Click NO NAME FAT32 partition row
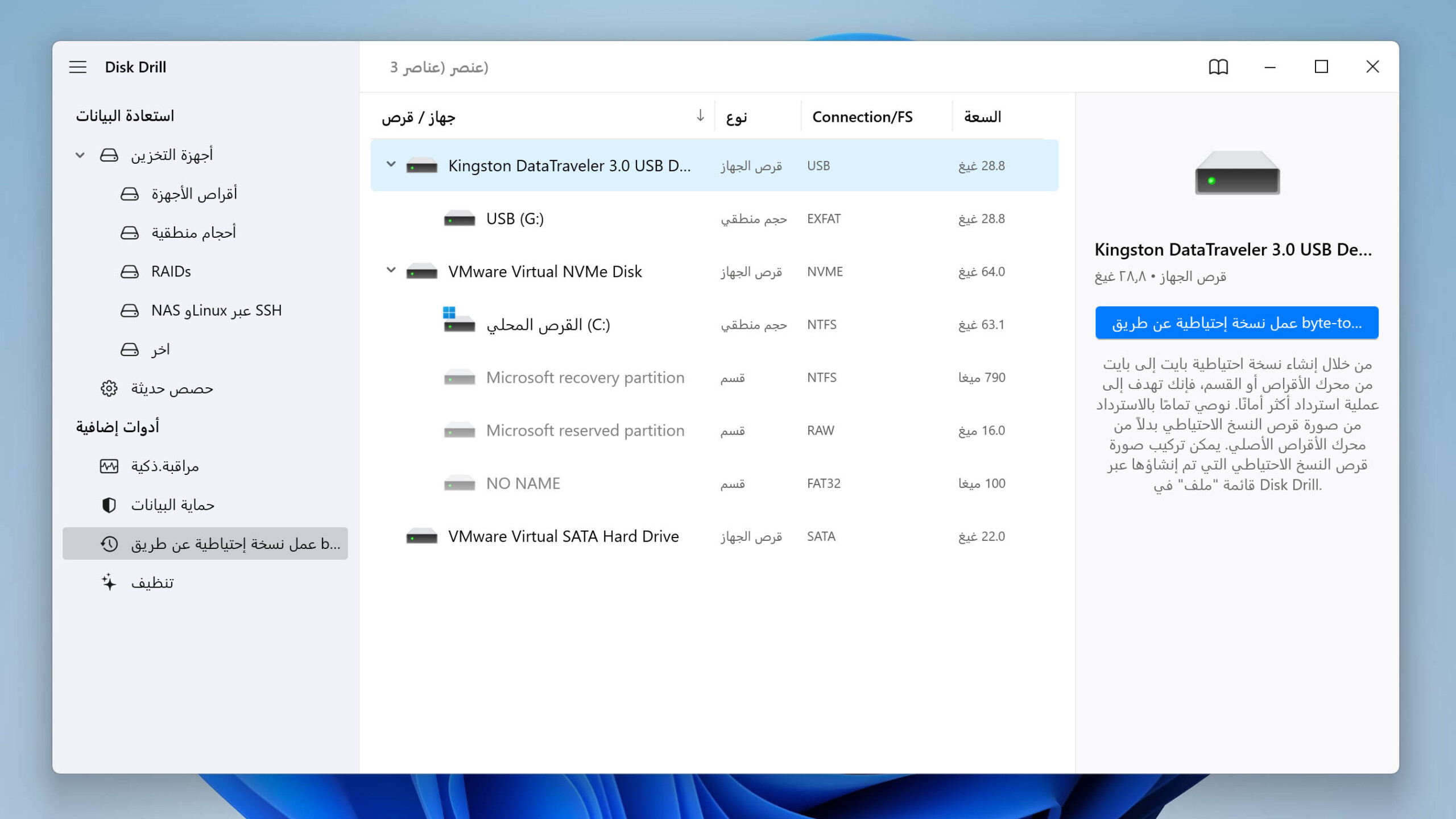This screenshot has height=819, width=1456. click(x=714, y=483)
